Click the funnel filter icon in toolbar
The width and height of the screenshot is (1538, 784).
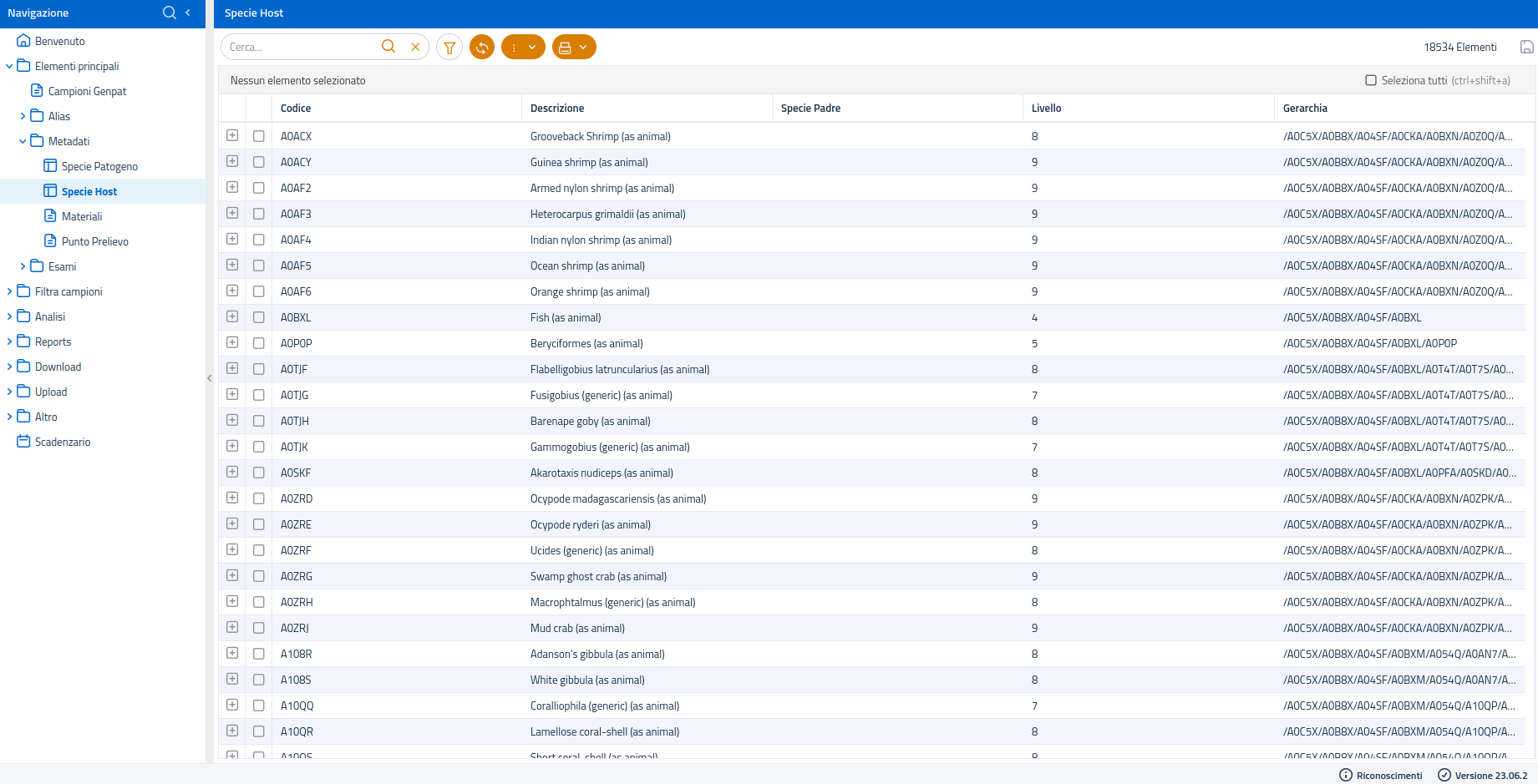coord(449,48)
